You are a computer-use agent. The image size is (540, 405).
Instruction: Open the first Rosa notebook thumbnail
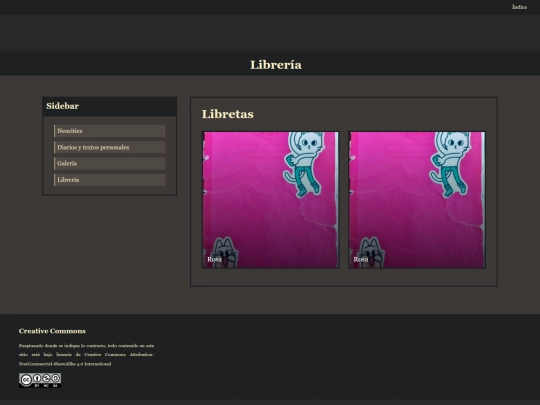(271, 200)
